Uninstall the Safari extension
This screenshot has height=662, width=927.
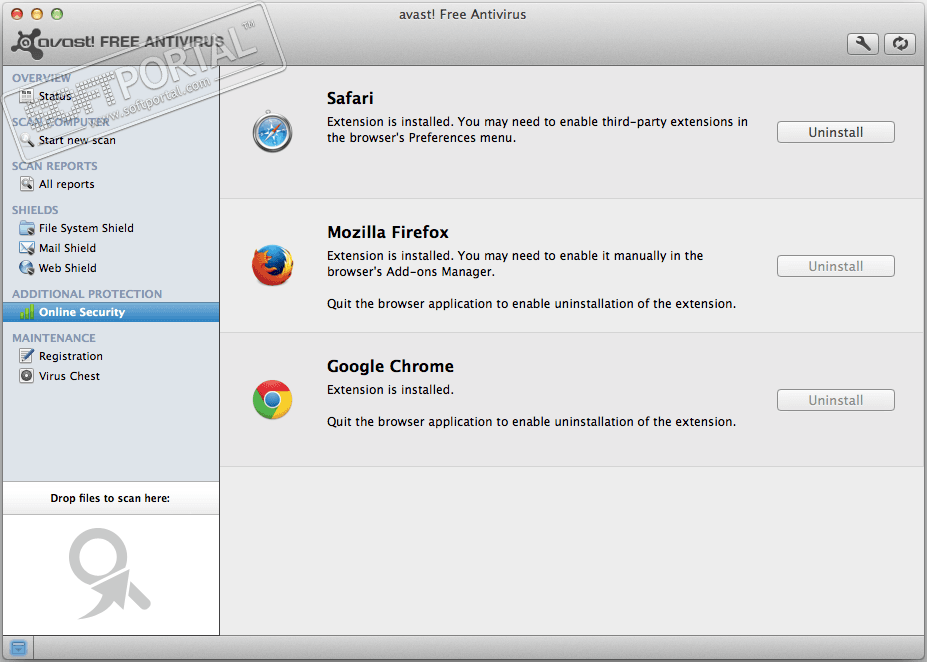tap(835, 132)
